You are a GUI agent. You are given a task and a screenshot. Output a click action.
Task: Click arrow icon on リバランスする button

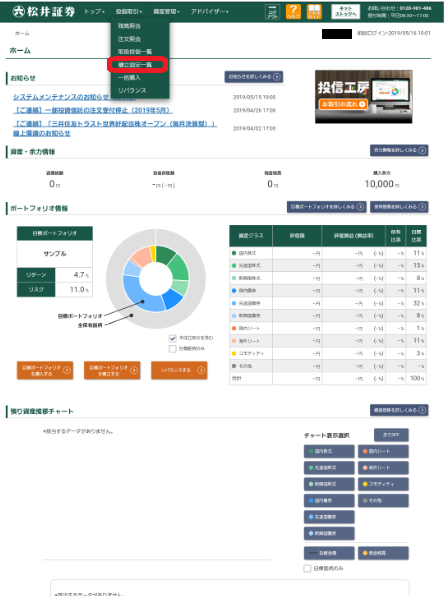point(201,370)
